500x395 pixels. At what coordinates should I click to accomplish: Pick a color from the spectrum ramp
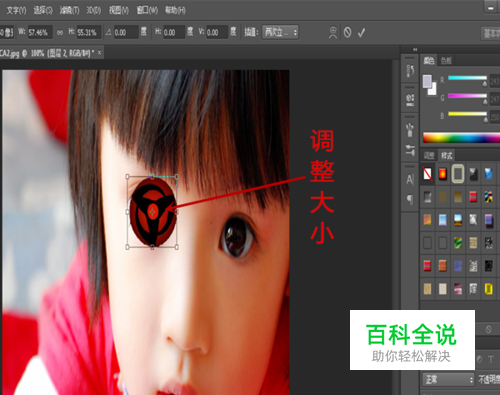click(461, 138)
